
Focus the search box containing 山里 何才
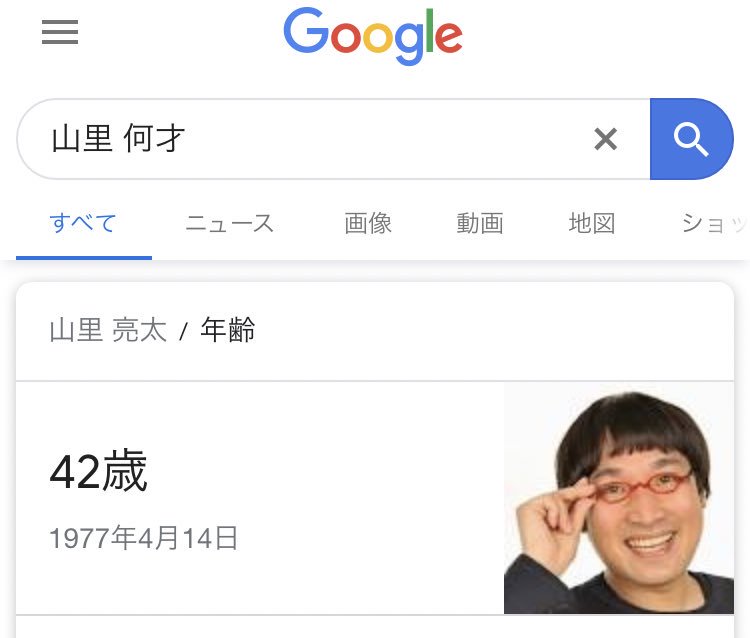[x=333, y=139]
